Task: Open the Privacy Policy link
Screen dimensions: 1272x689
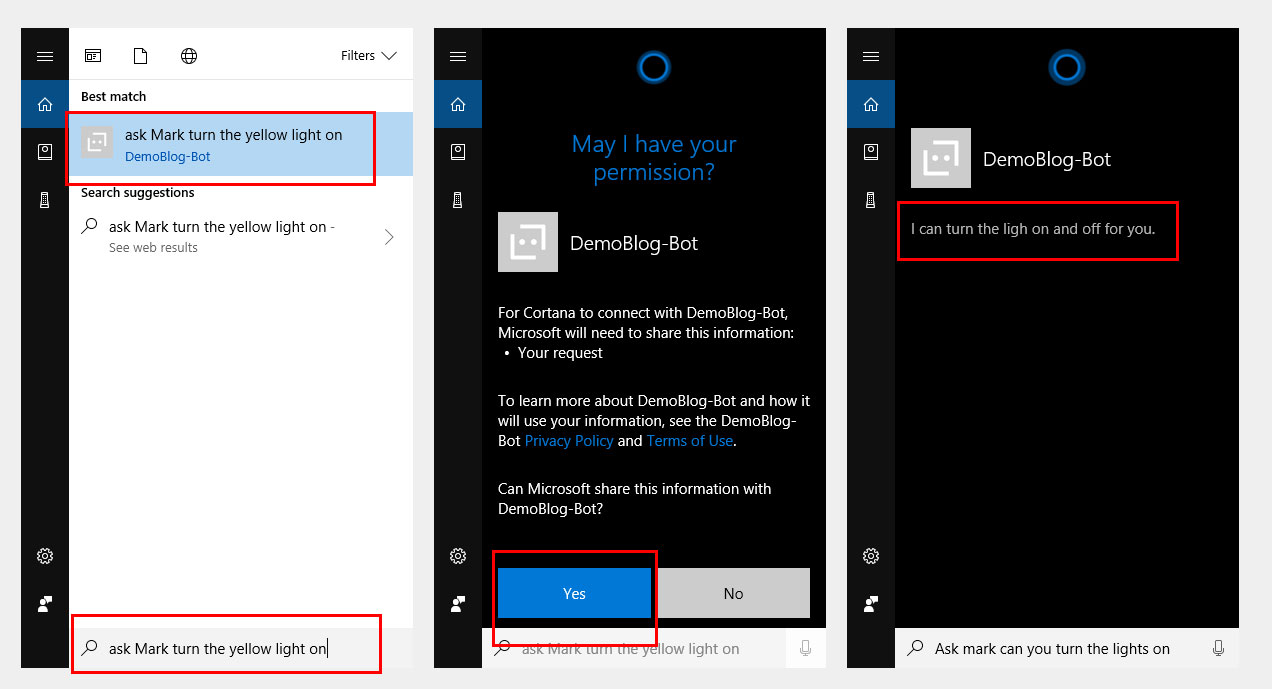Action: point(569,441)
